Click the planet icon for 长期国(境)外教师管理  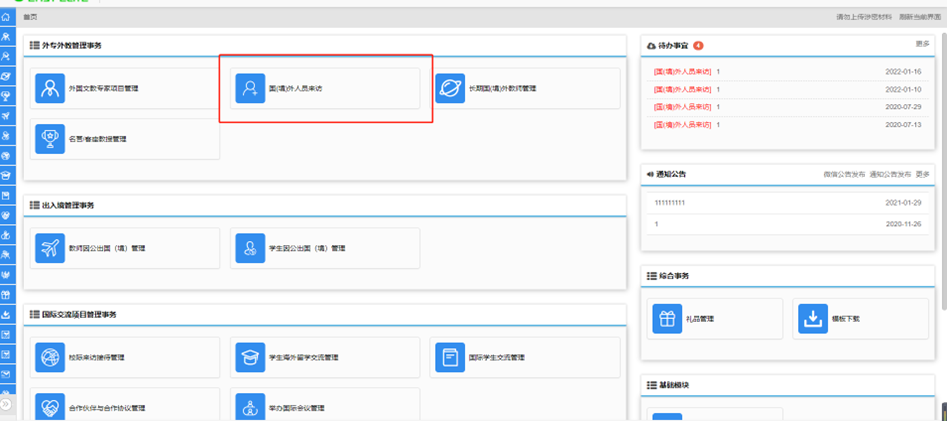[x=450, y=89]
